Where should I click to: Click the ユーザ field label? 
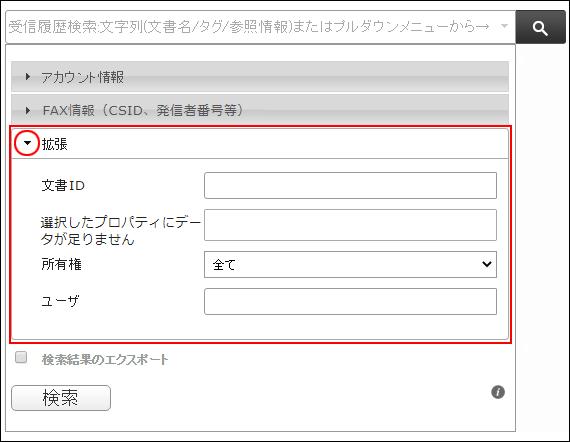[60, 301]
